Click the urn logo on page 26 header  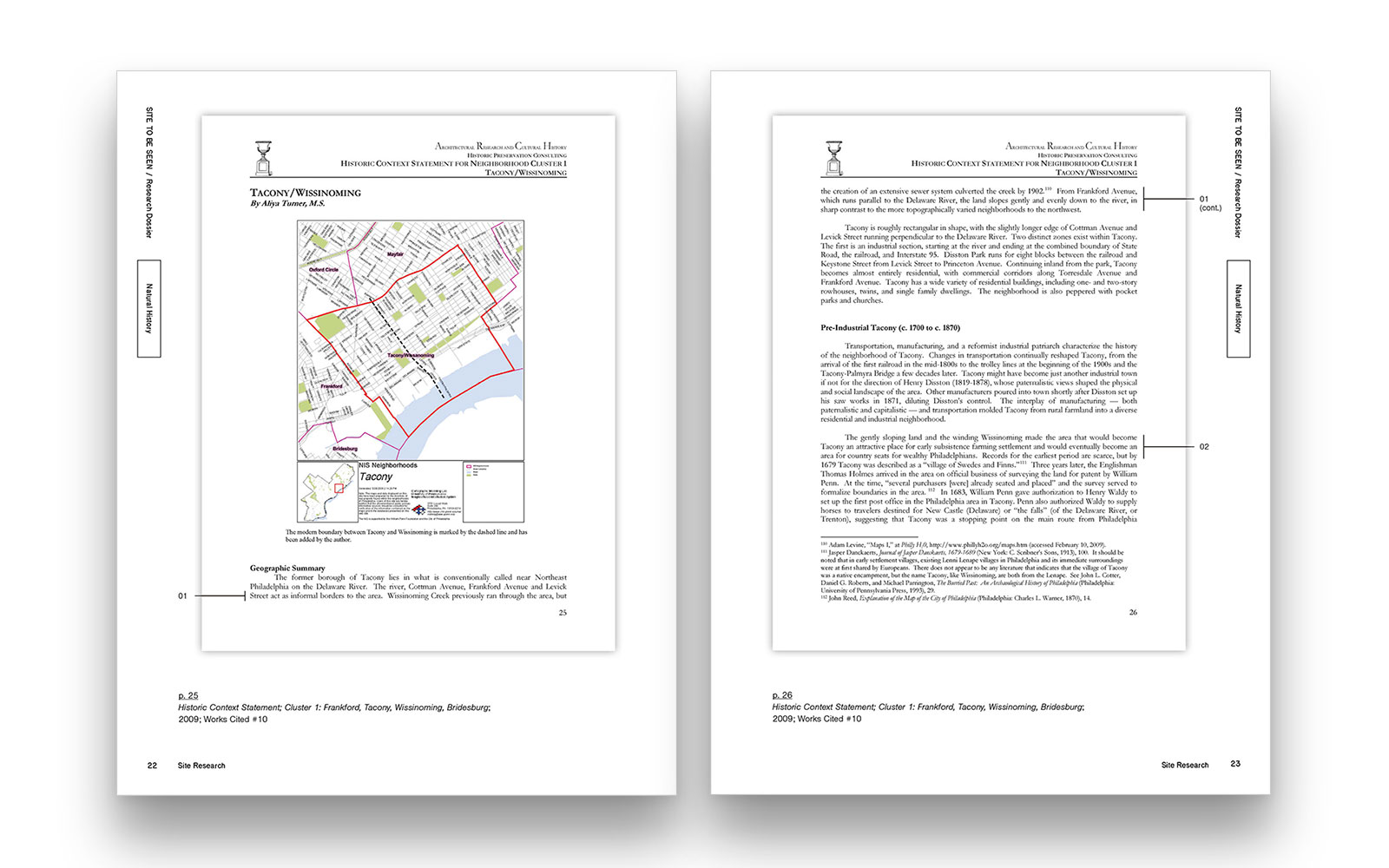click(x=833, y=158)
